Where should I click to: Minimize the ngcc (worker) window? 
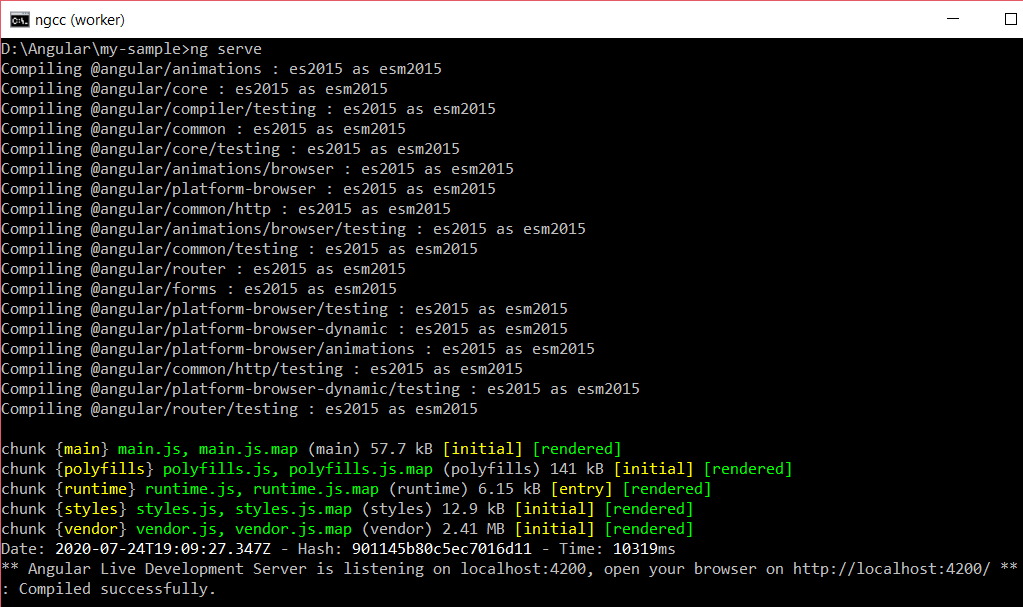tap(953, 19)
